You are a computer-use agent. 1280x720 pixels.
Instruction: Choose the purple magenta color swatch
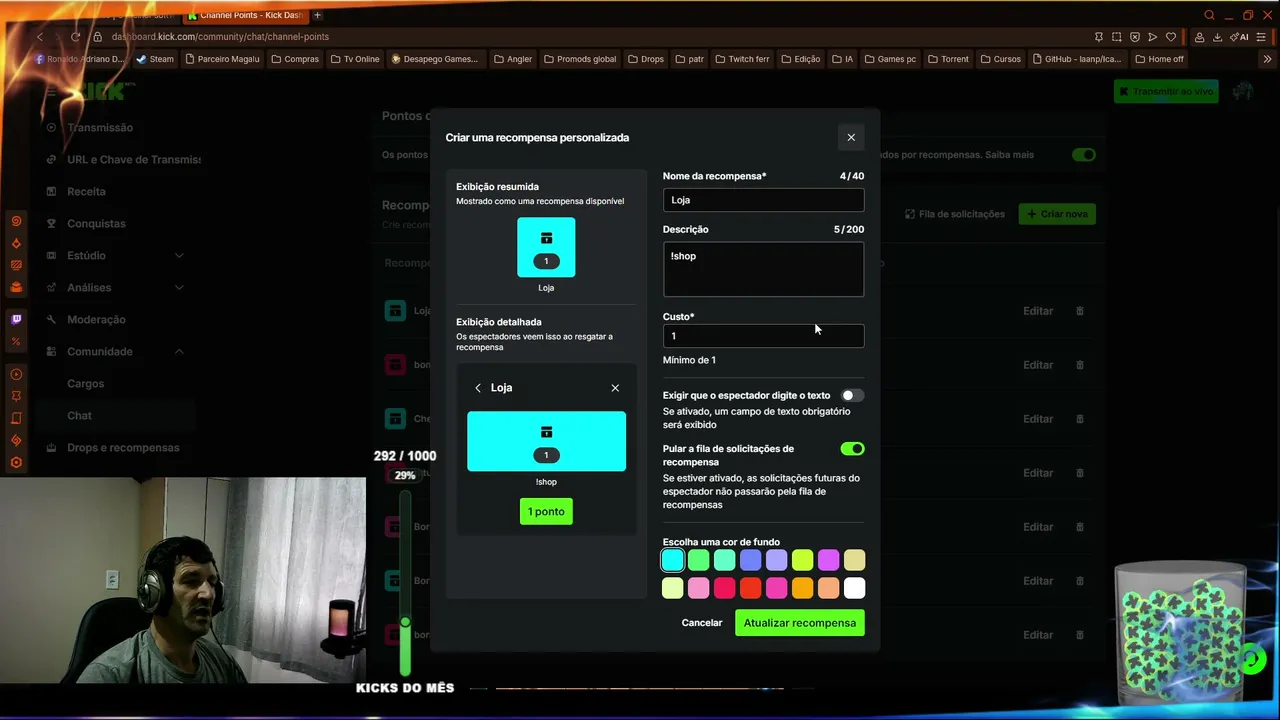[x=829, y=561]
